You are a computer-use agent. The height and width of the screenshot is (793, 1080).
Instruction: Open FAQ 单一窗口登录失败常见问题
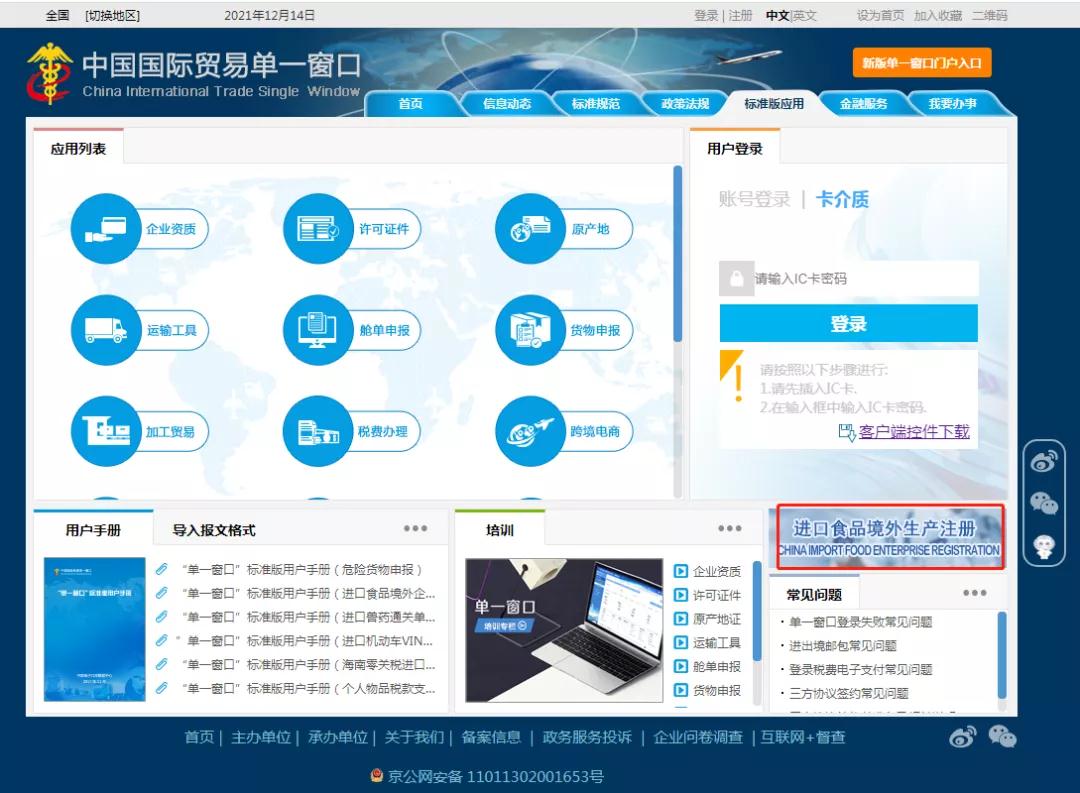pos(860,622)
